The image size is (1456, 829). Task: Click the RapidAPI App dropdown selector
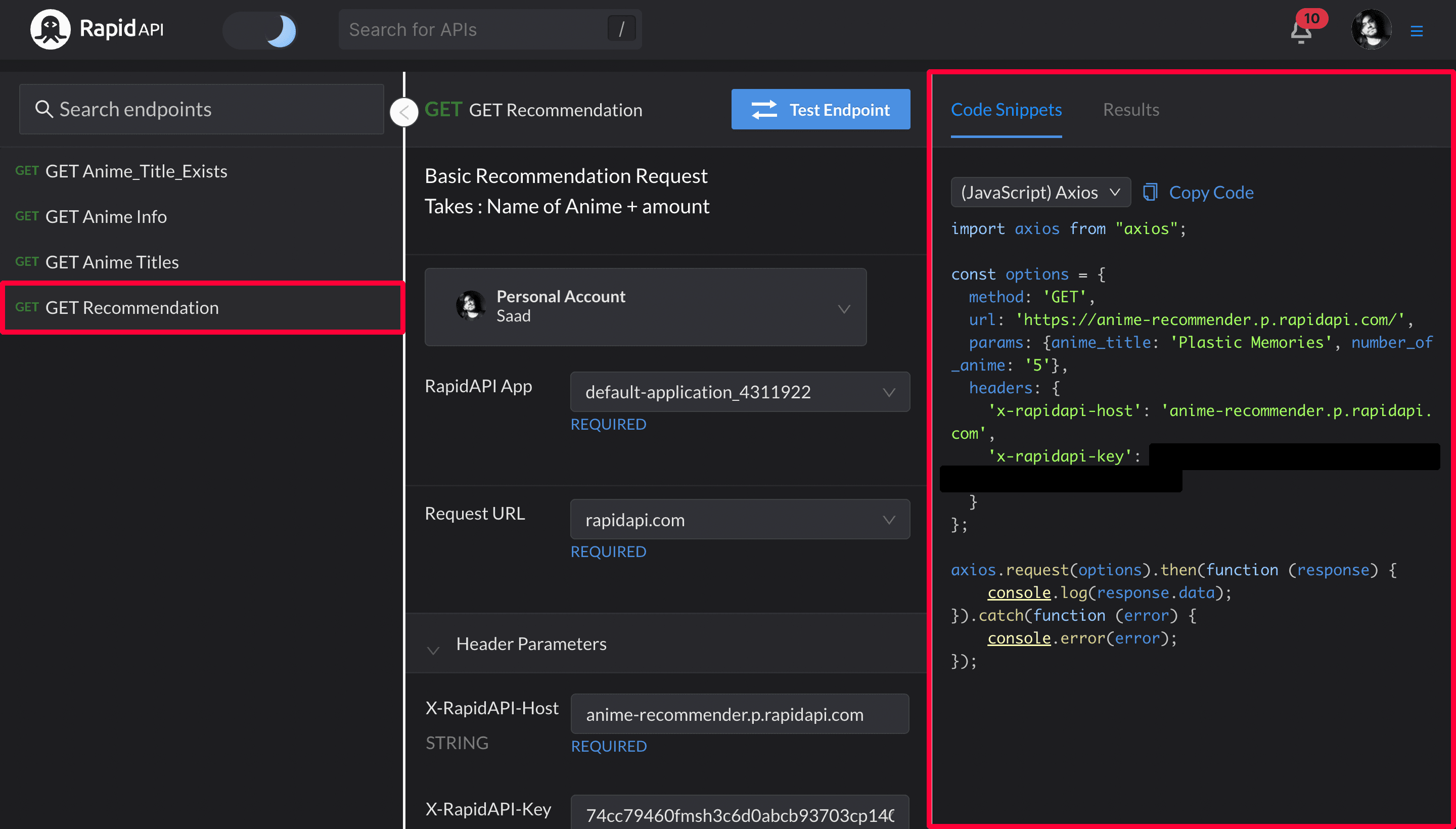(x=737, y=391)
